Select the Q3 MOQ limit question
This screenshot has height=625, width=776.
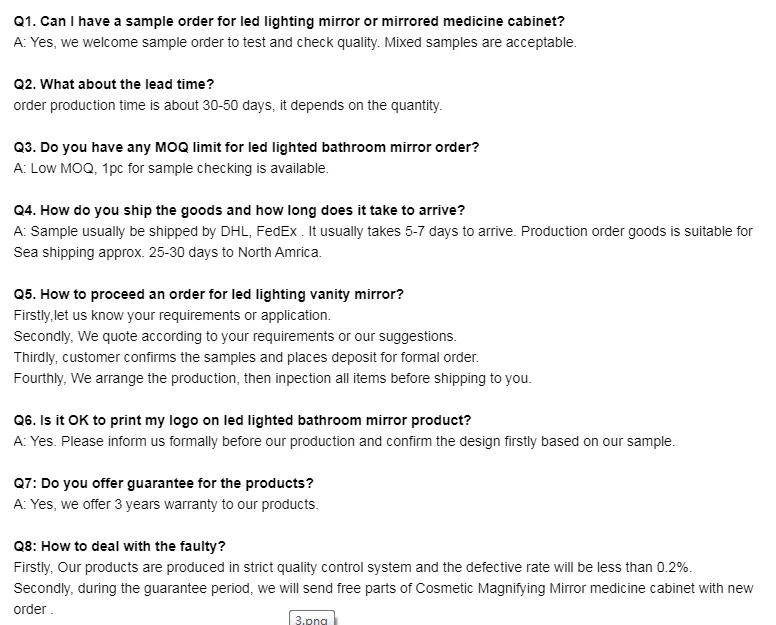[246, 147]
